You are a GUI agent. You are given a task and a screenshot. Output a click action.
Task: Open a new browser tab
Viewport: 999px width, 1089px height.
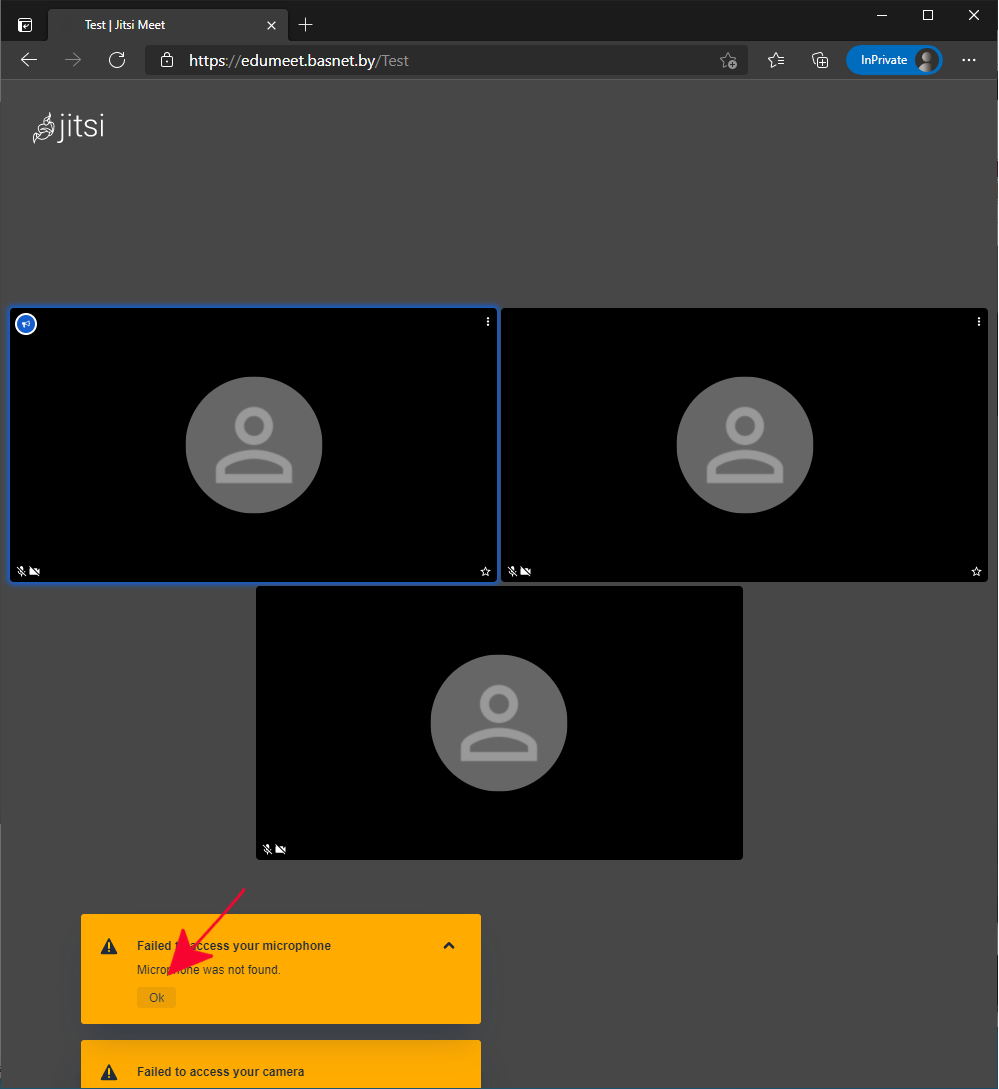tap(306, 25)
